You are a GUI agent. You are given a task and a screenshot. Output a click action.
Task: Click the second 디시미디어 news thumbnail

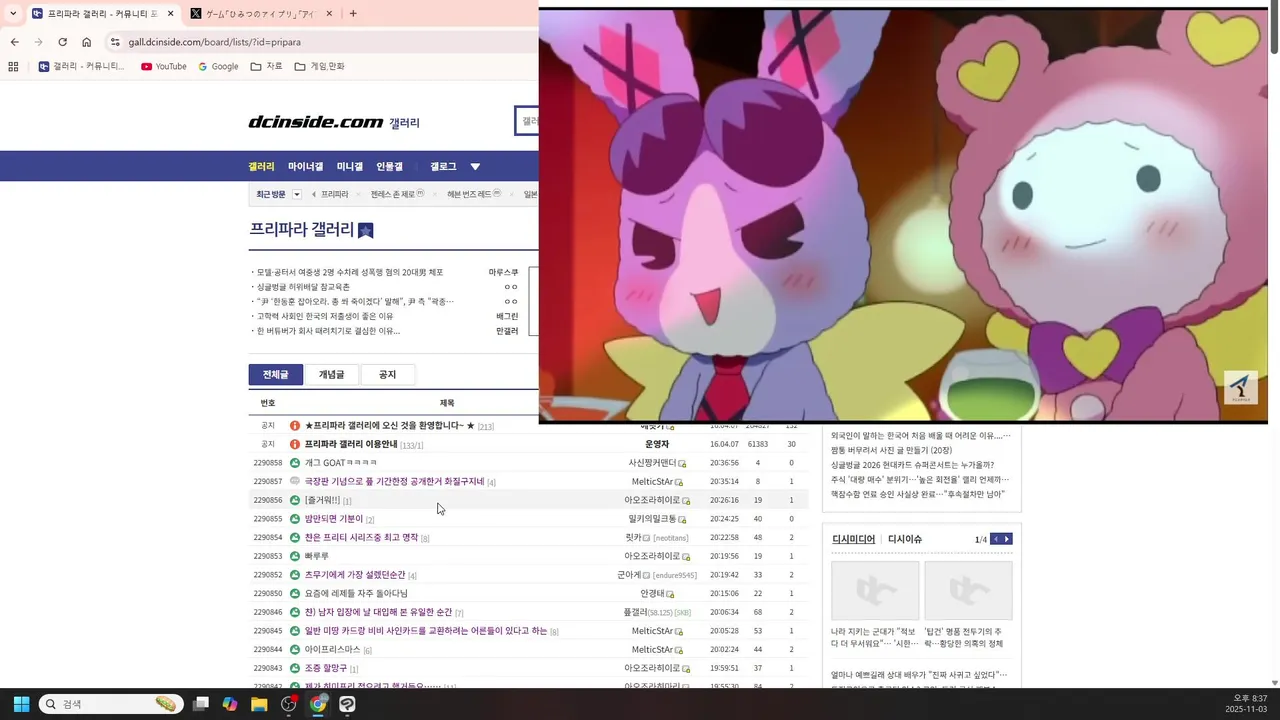click(968, 590)
